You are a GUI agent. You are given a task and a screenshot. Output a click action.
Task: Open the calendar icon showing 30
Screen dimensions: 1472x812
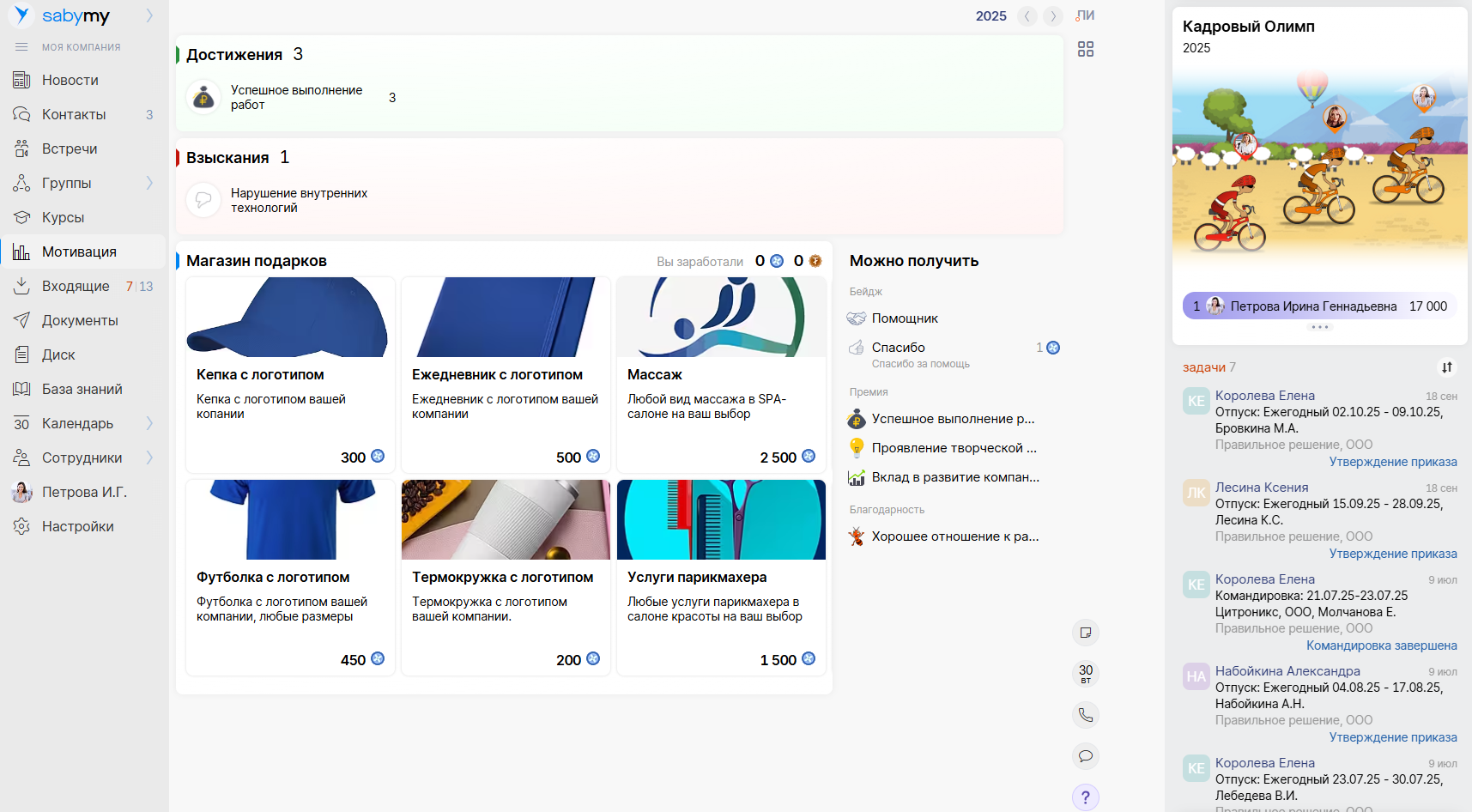click(1086, 674)
